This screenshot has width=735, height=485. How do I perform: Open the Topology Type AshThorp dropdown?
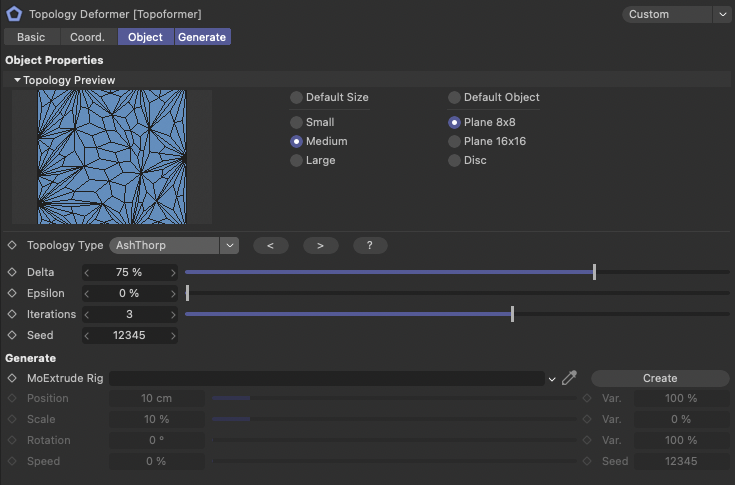tap(174, 245)
